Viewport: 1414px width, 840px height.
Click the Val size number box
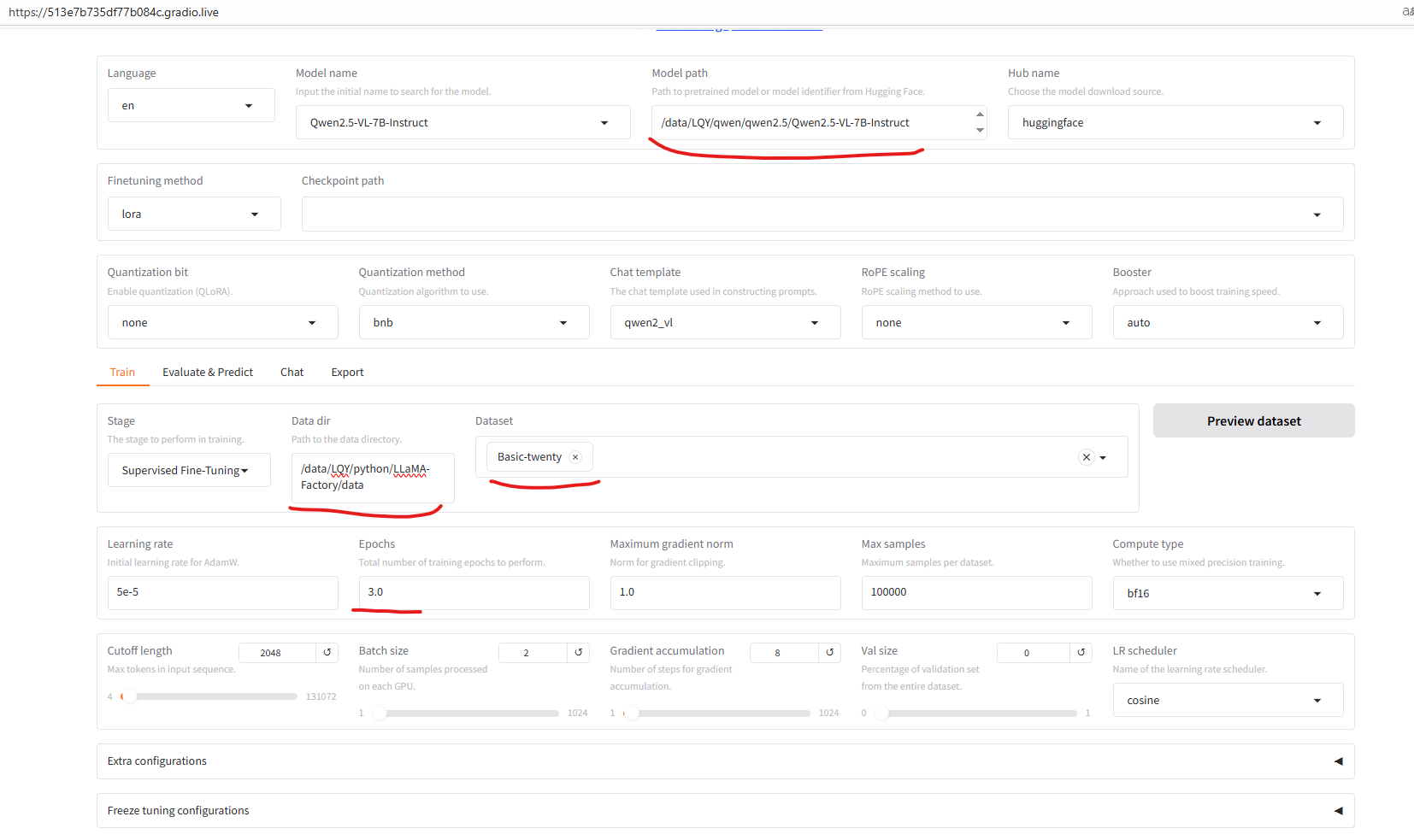(1034, 653)
